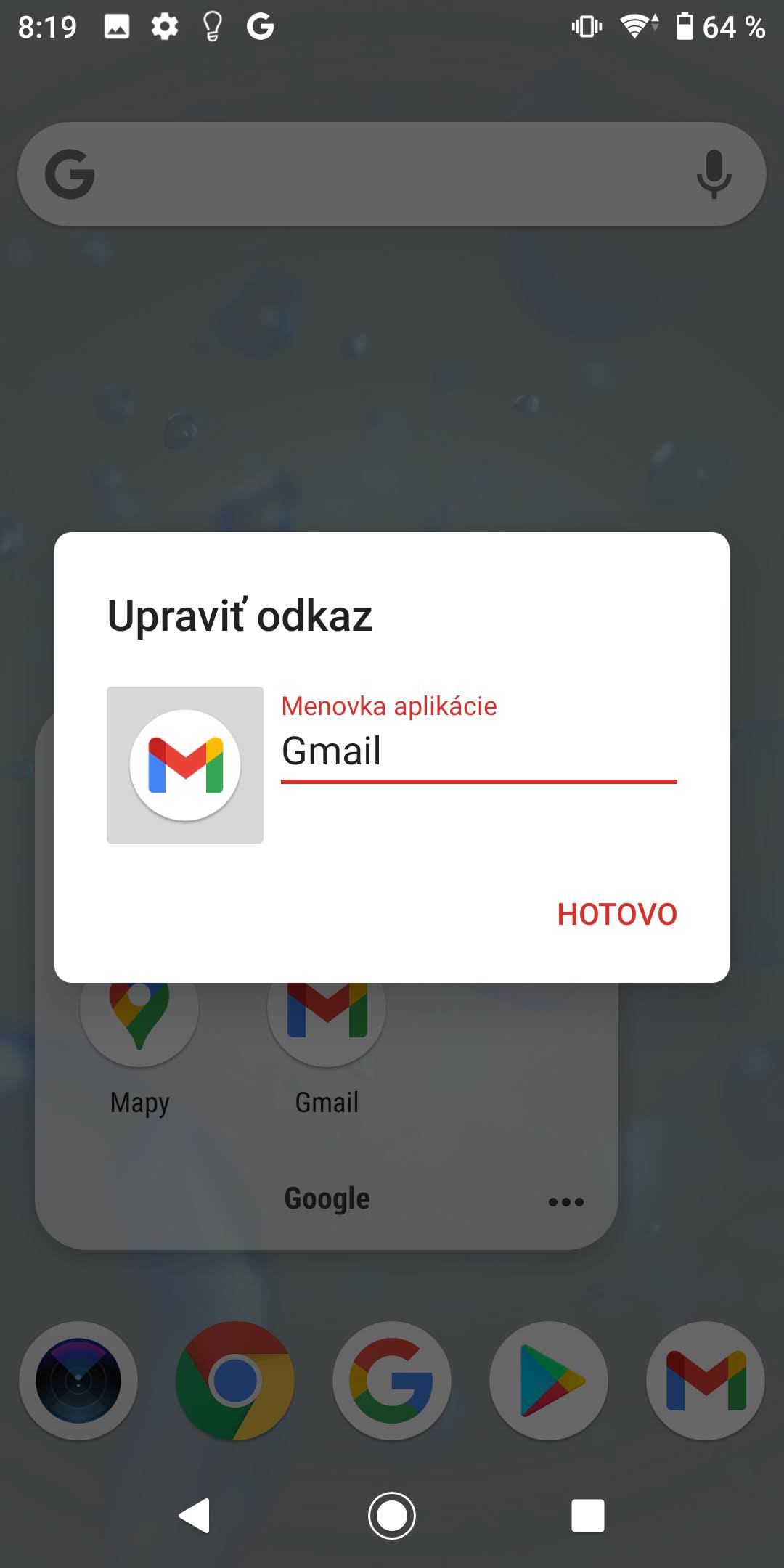Tap the Android back button
The height and width of the screenshot is (1568, 784).
[x=195, y=1516]
